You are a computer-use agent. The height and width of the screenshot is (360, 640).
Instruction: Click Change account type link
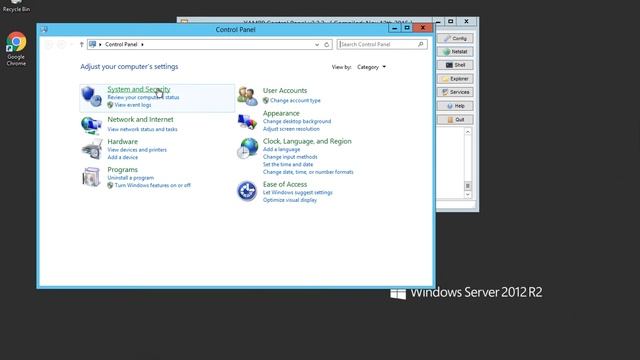pyautogui.click(x=295, y=100)
